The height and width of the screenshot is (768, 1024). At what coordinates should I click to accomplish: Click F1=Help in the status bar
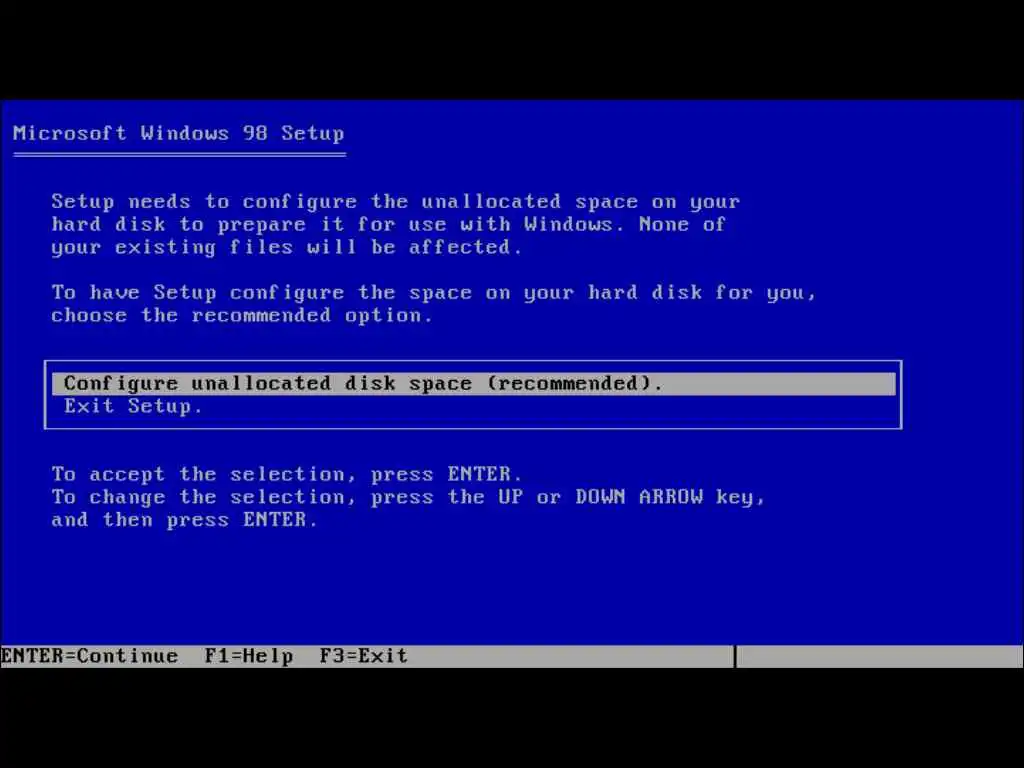[249, 656]
